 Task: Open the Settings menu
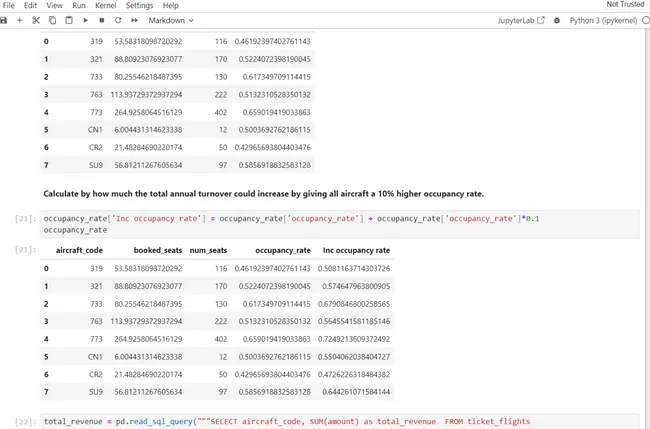[x=139, y=6]
